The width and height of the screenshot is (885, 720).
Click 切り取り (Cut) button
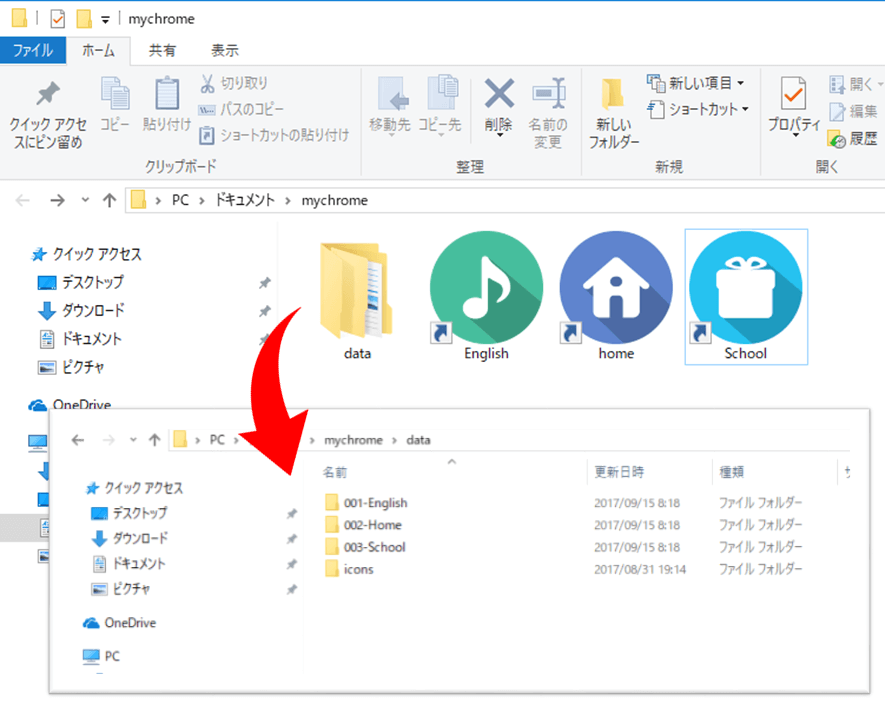point(234,83)
